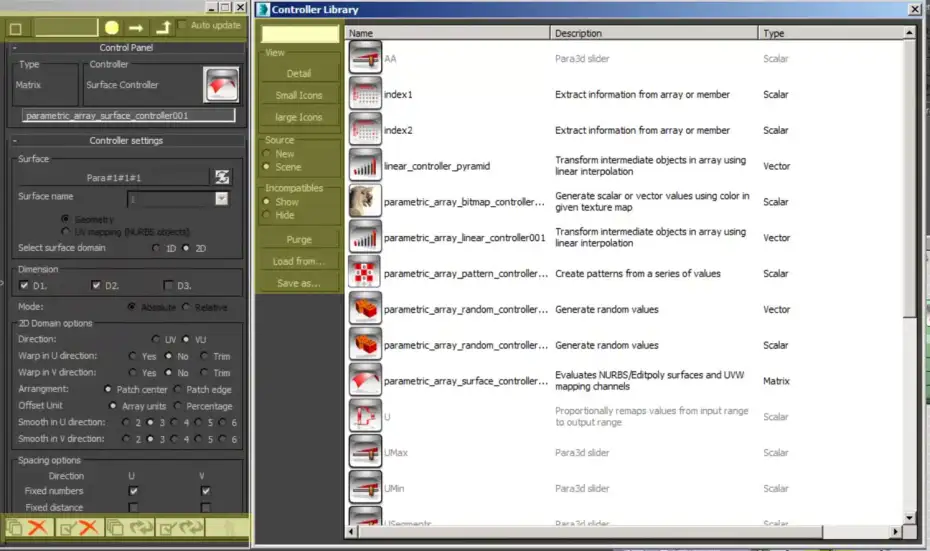Screen dimensions: 930x551
Task: Click the Purge button
Action: pos(299,240)
